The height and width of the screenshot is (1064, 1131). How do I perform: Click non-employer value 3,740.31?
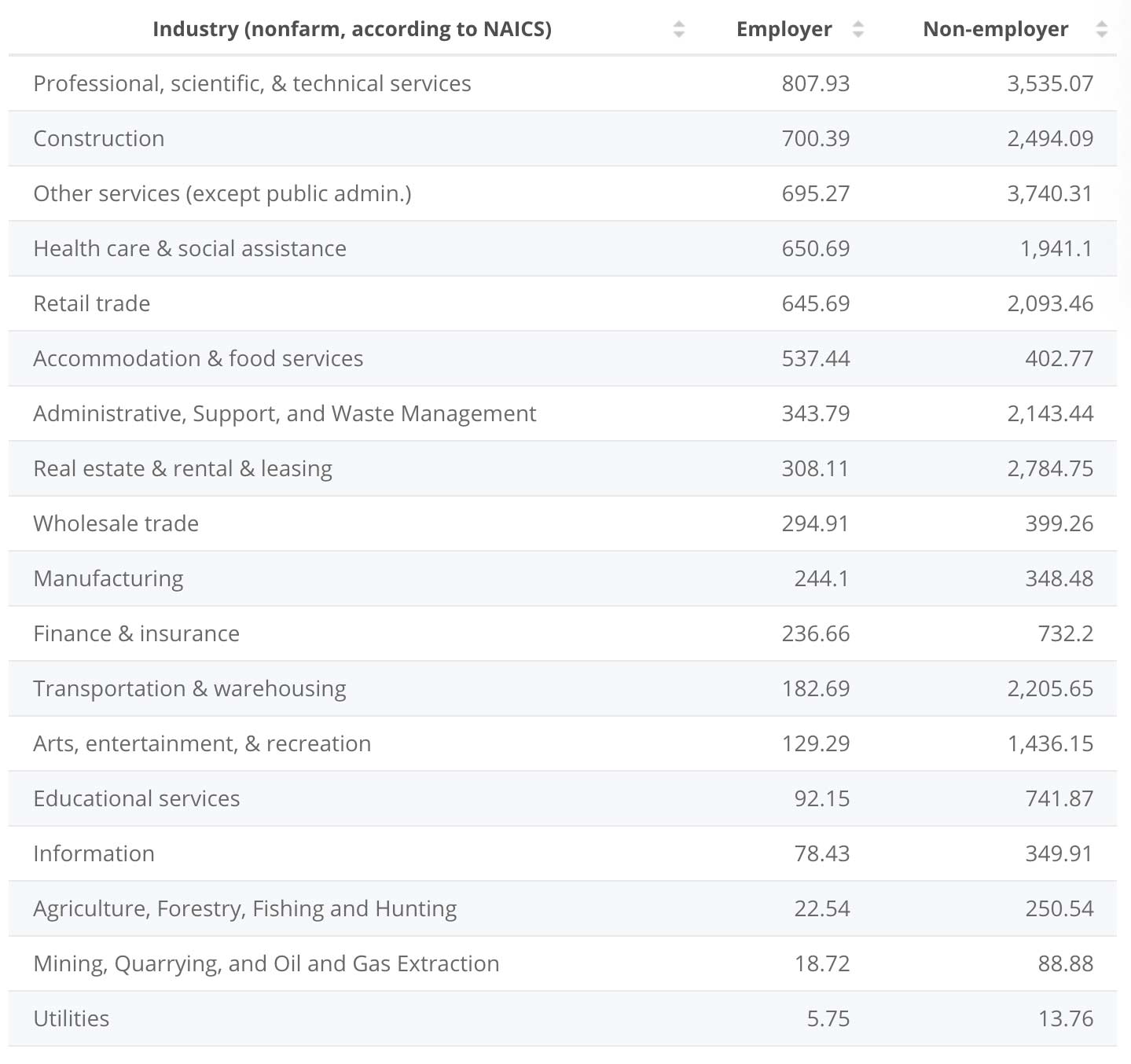click(x=1049, y=194)
